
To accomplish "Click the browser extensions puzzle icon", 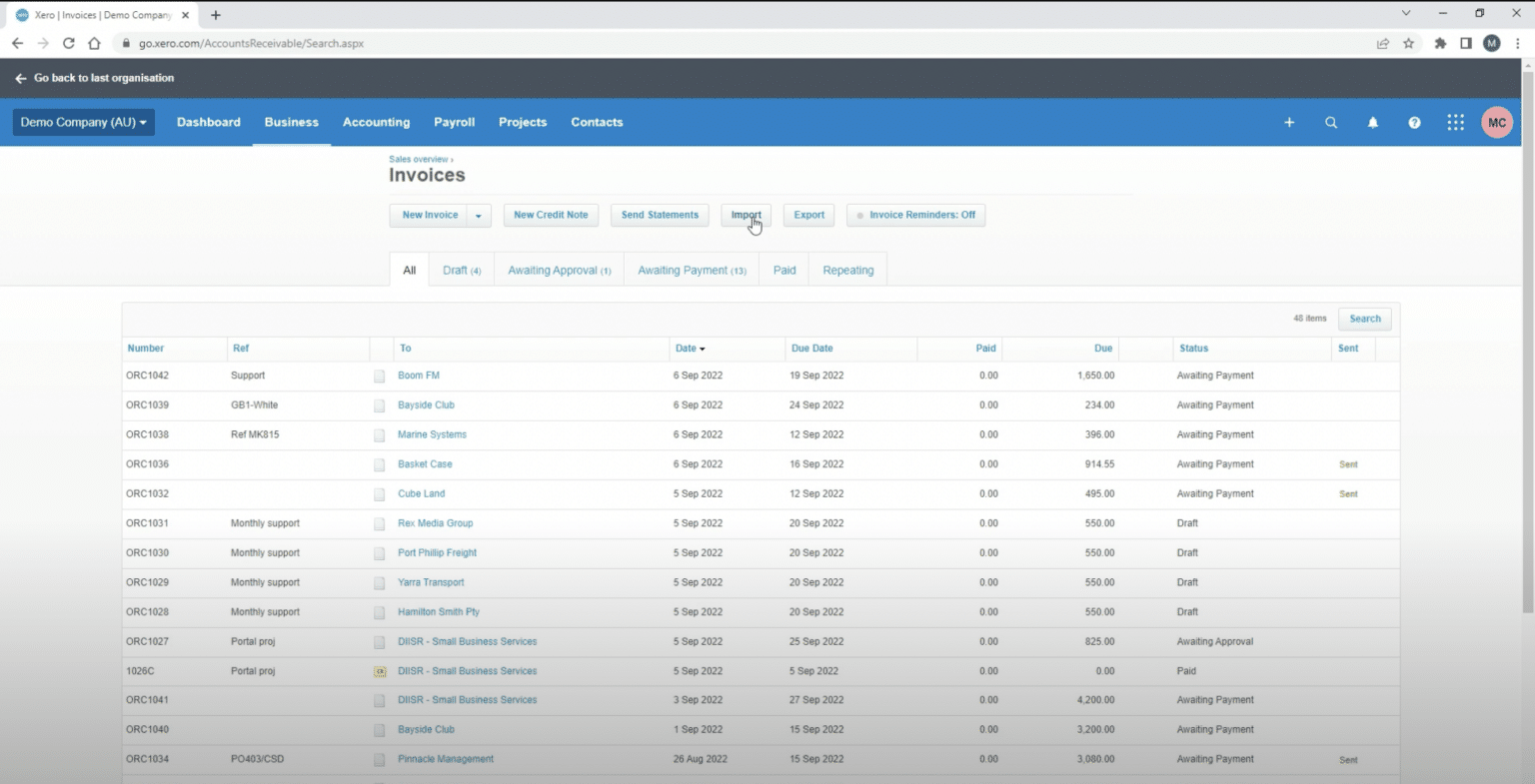I will (x=1439, y=43).
